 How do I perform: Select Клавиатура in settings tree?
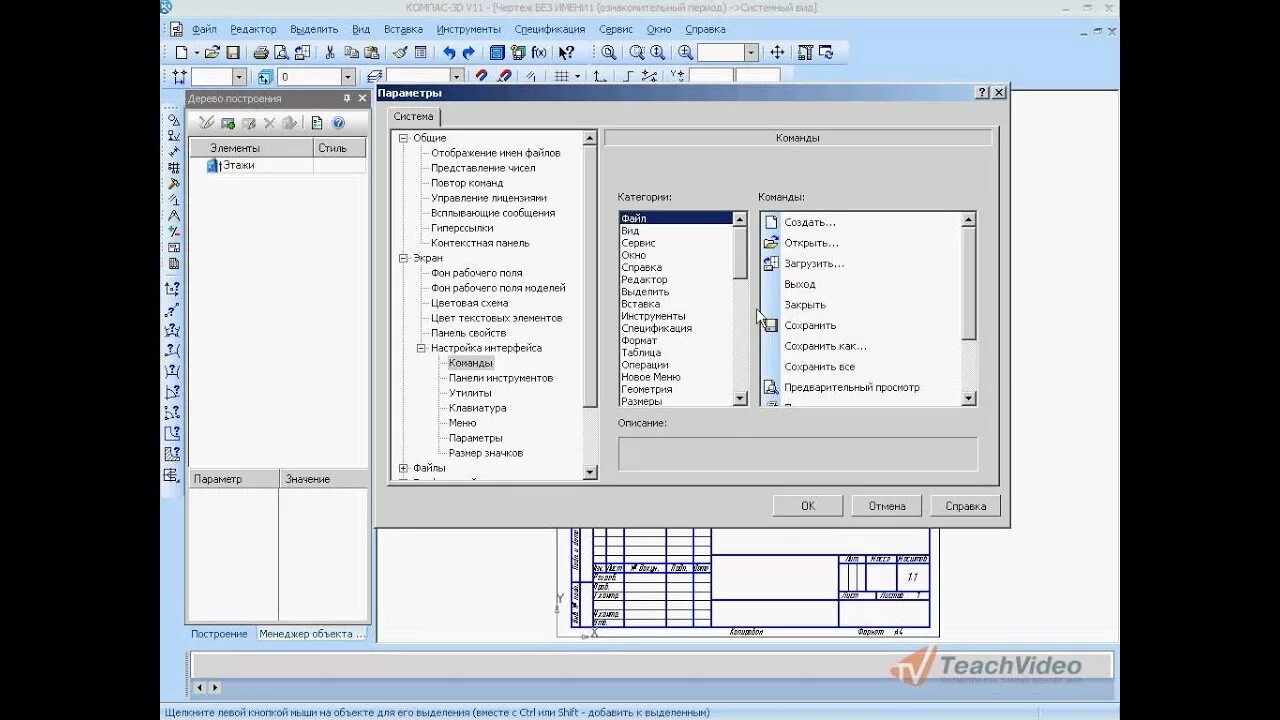pos(477,408)
